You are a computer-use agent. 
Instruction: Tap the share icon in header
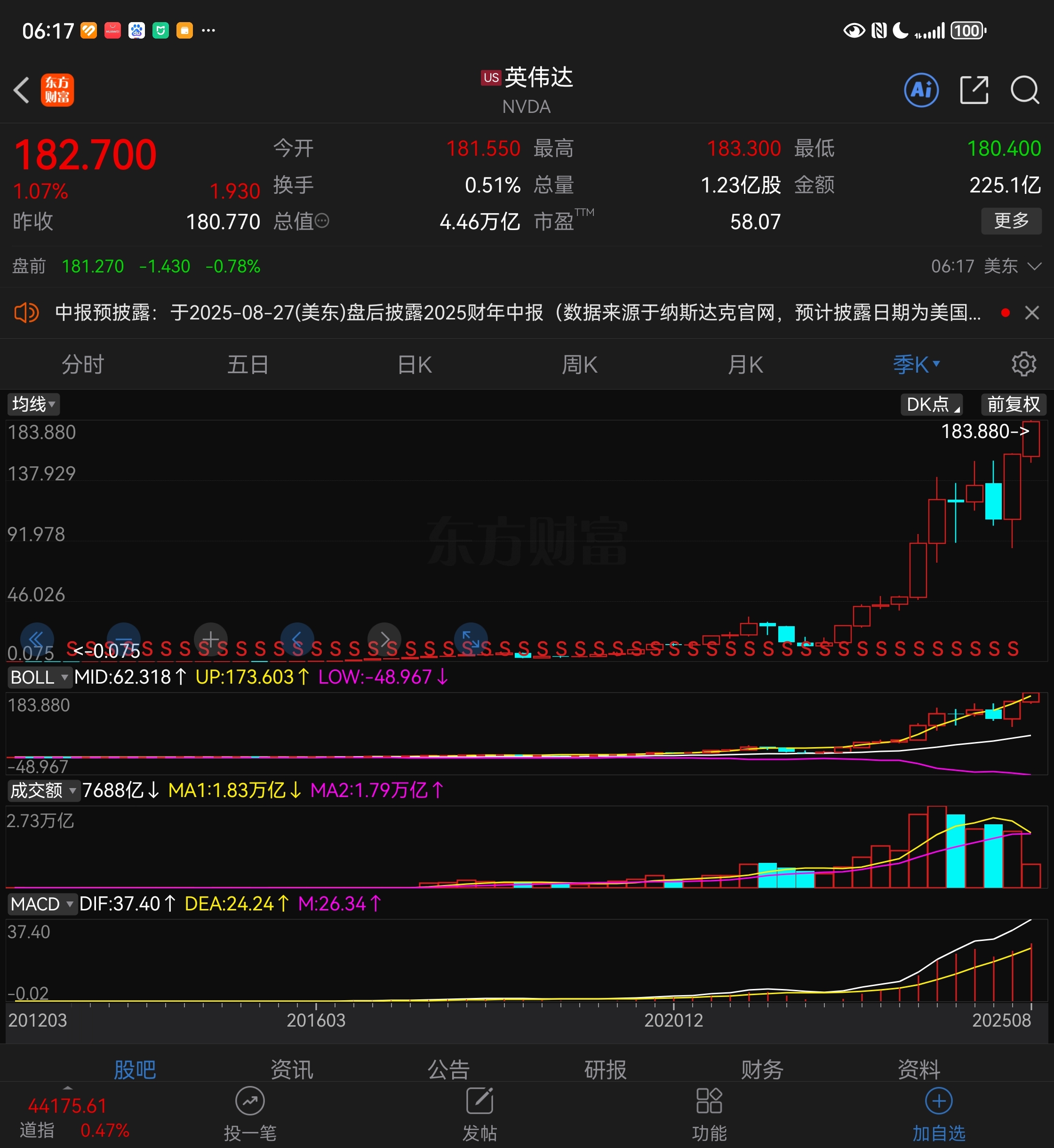click(974, 90)
